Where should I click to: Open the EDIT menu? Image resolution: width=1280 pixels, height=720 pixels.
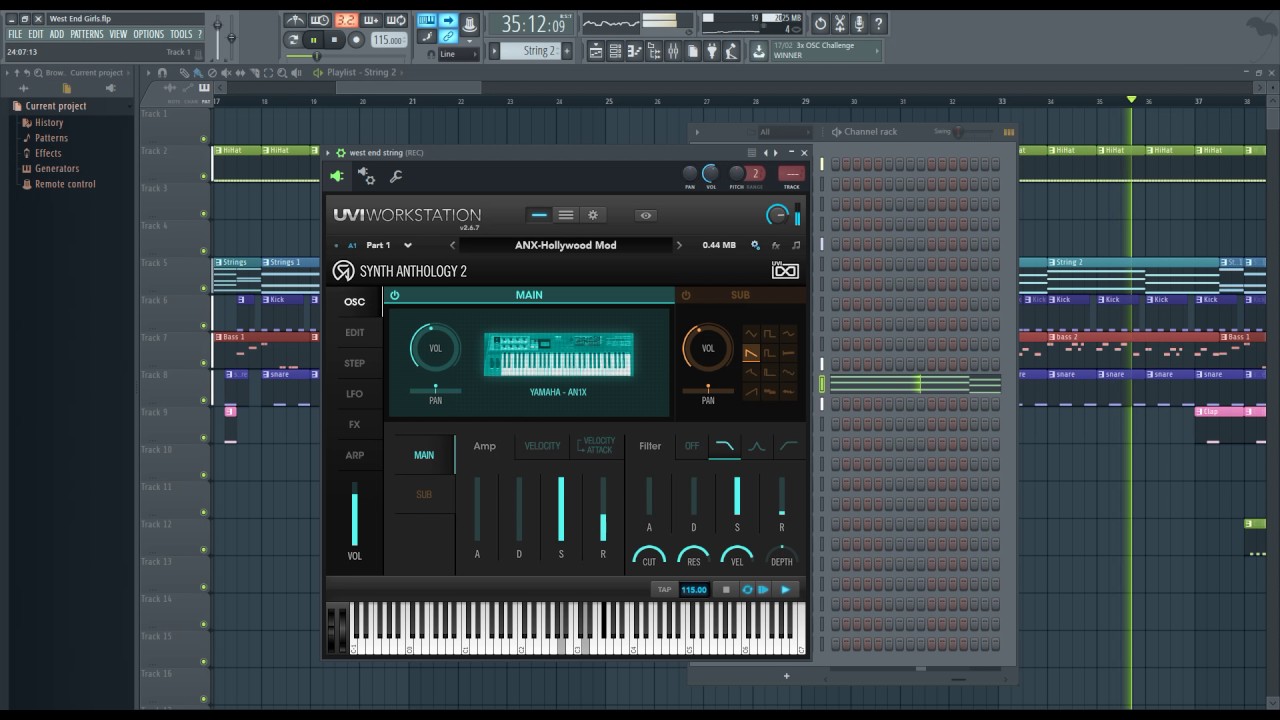click(x=36, y=34)
